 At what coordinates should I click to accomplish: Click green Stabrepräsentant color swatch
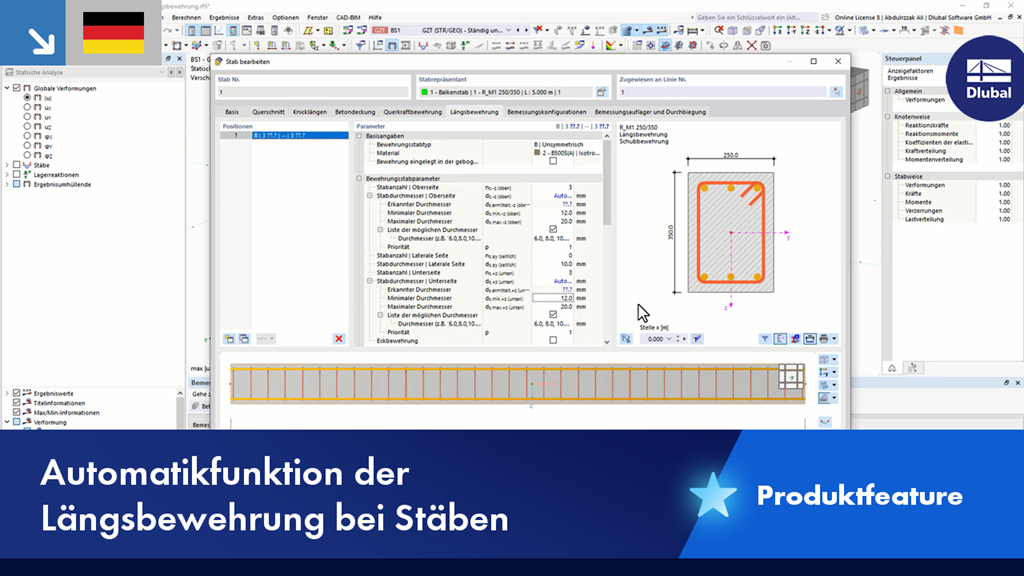click(x=424, y=92)
